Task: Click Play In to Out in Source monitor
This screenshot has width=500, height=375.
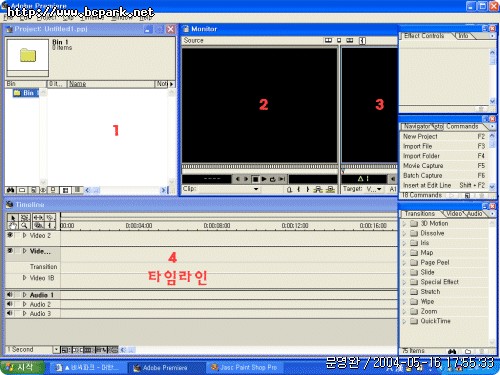Action: coord(282,179)
